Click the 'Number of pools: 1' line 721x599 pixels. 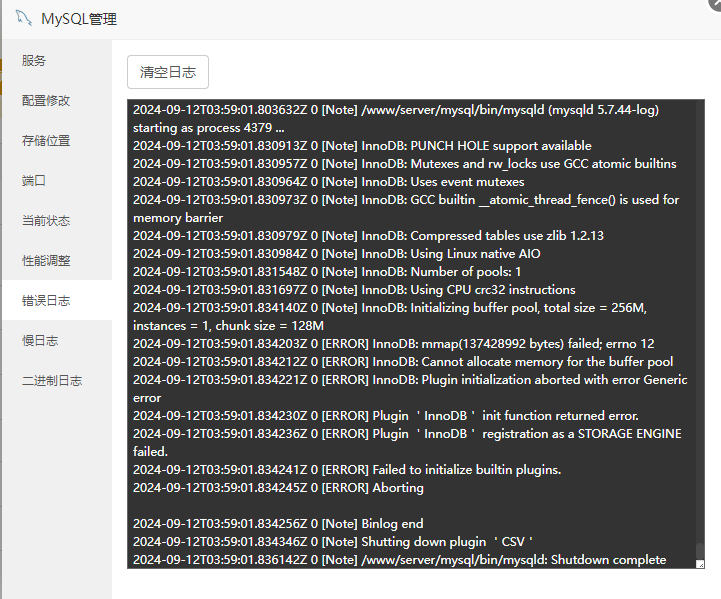point(327,272)
